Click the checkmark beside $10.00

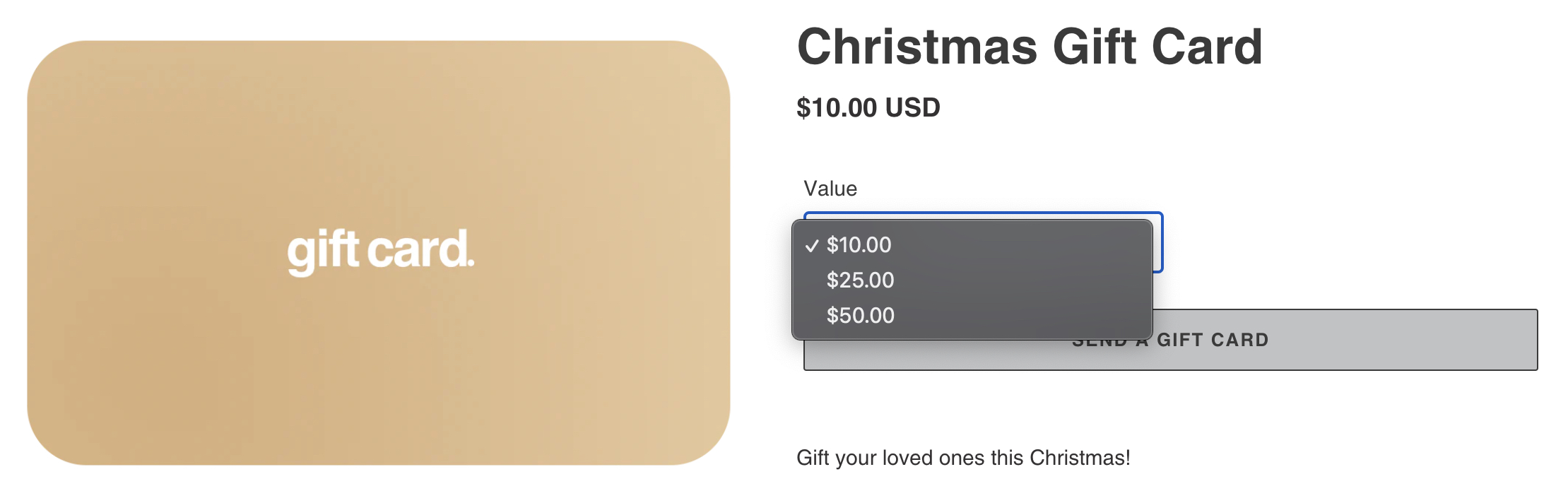tap(812, 246)
